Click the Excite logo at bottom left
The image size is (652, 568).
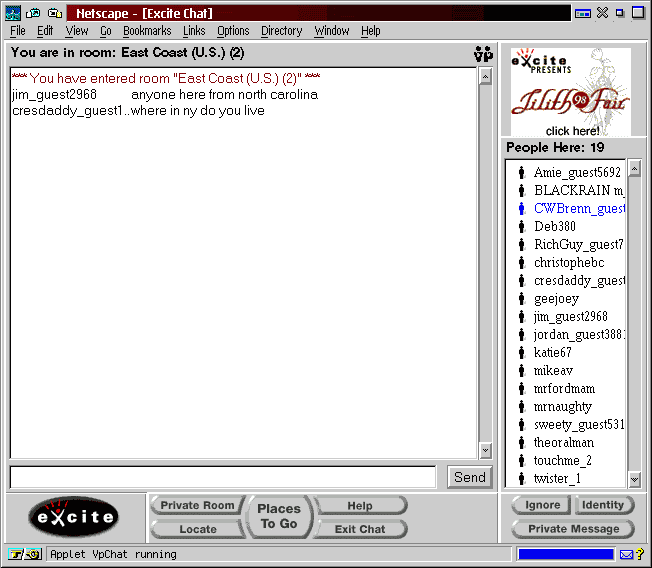74,517
